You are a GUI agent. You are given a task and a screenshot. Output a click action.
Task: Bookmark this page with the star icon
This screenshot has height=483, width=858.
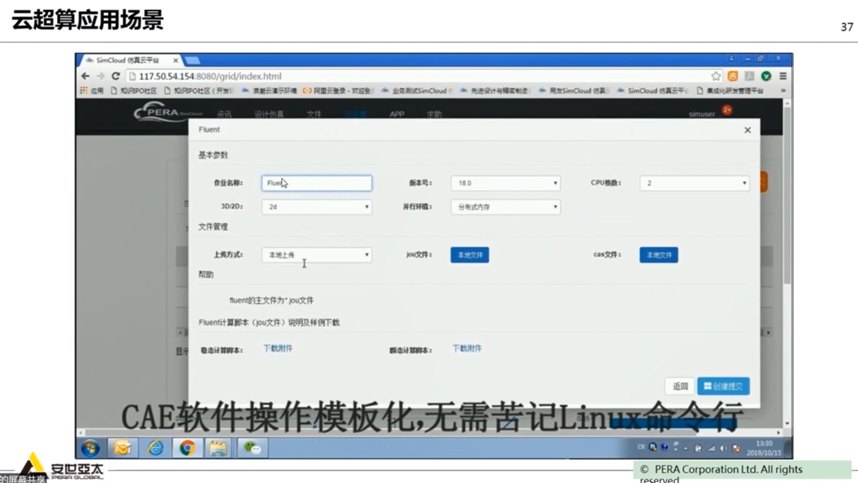coord(716,76)
